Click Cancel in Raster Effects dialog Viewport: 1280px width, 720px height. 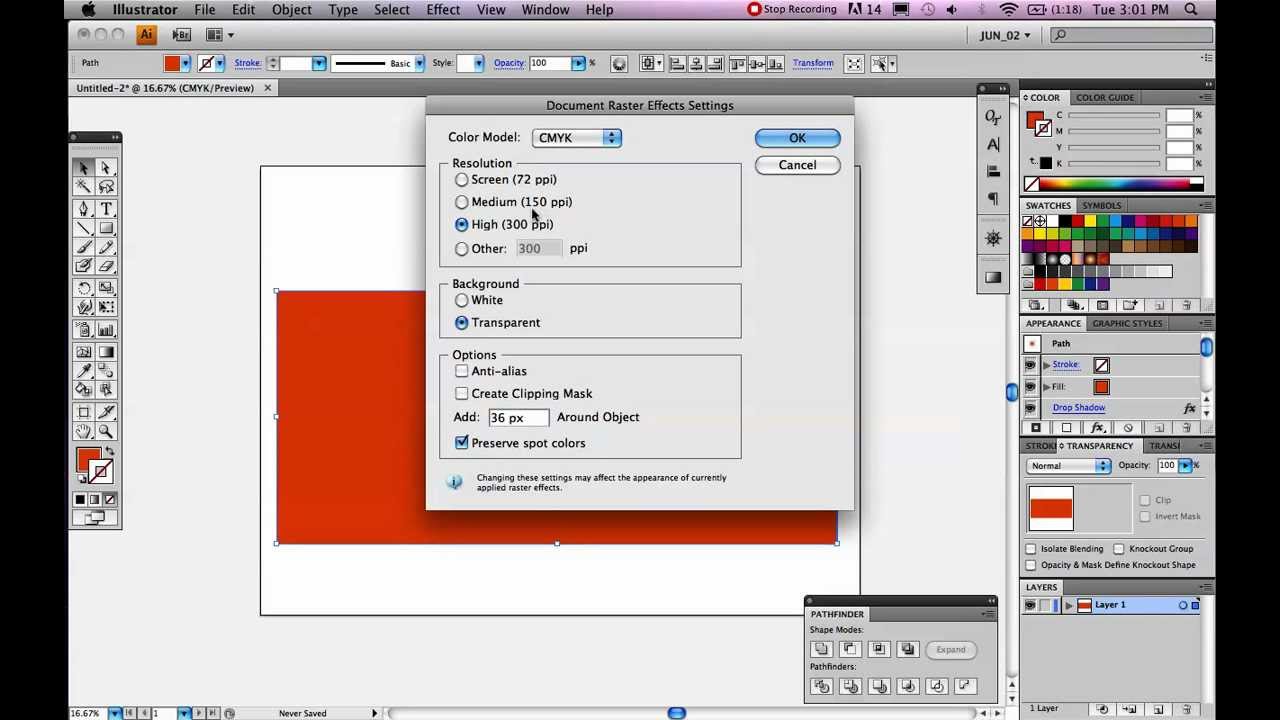click(797, 165)
